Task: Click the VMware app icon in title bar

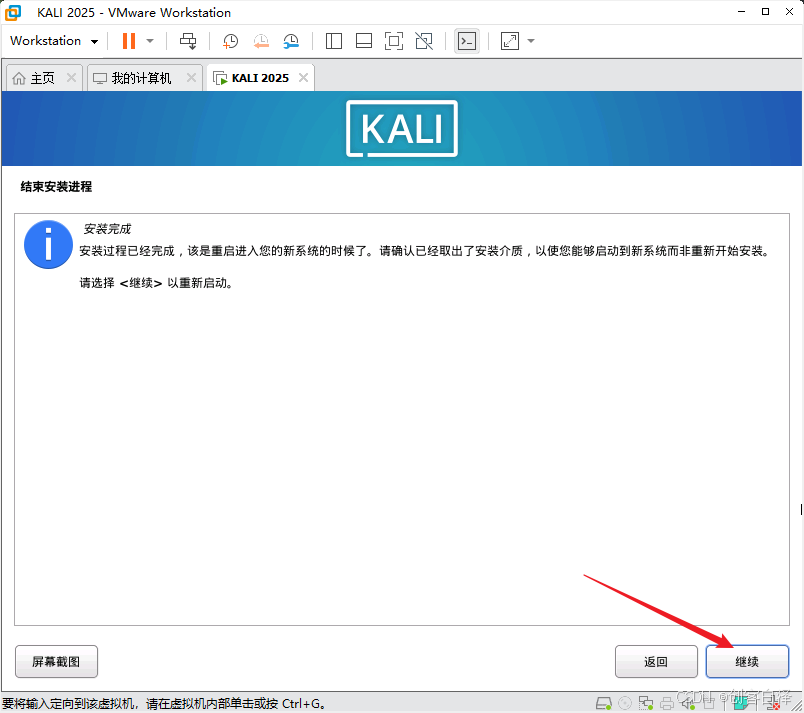Action: click(x=13, y=13)
